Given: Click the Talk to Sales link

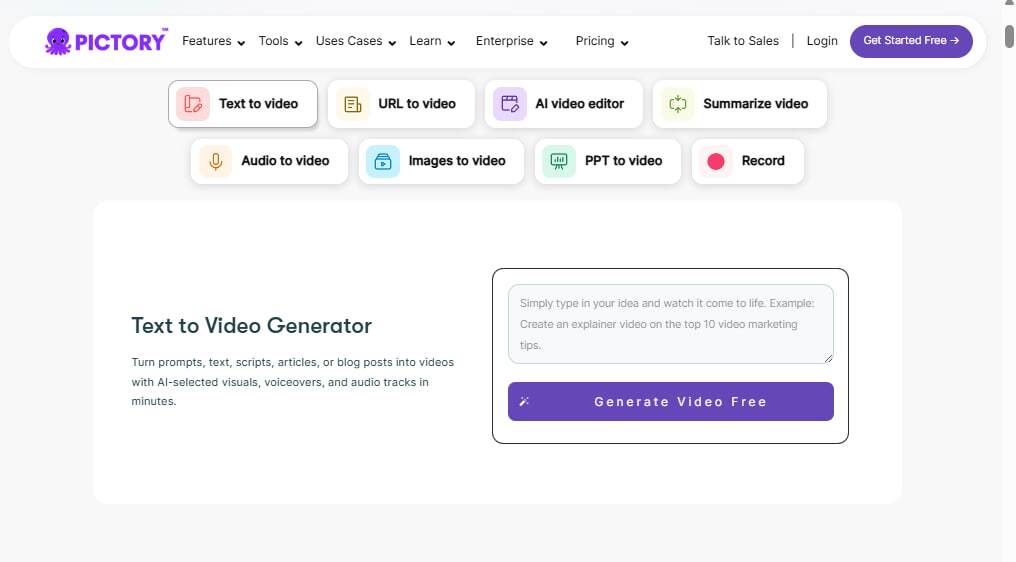Looking at the screenshot, I should click(742, 41).
